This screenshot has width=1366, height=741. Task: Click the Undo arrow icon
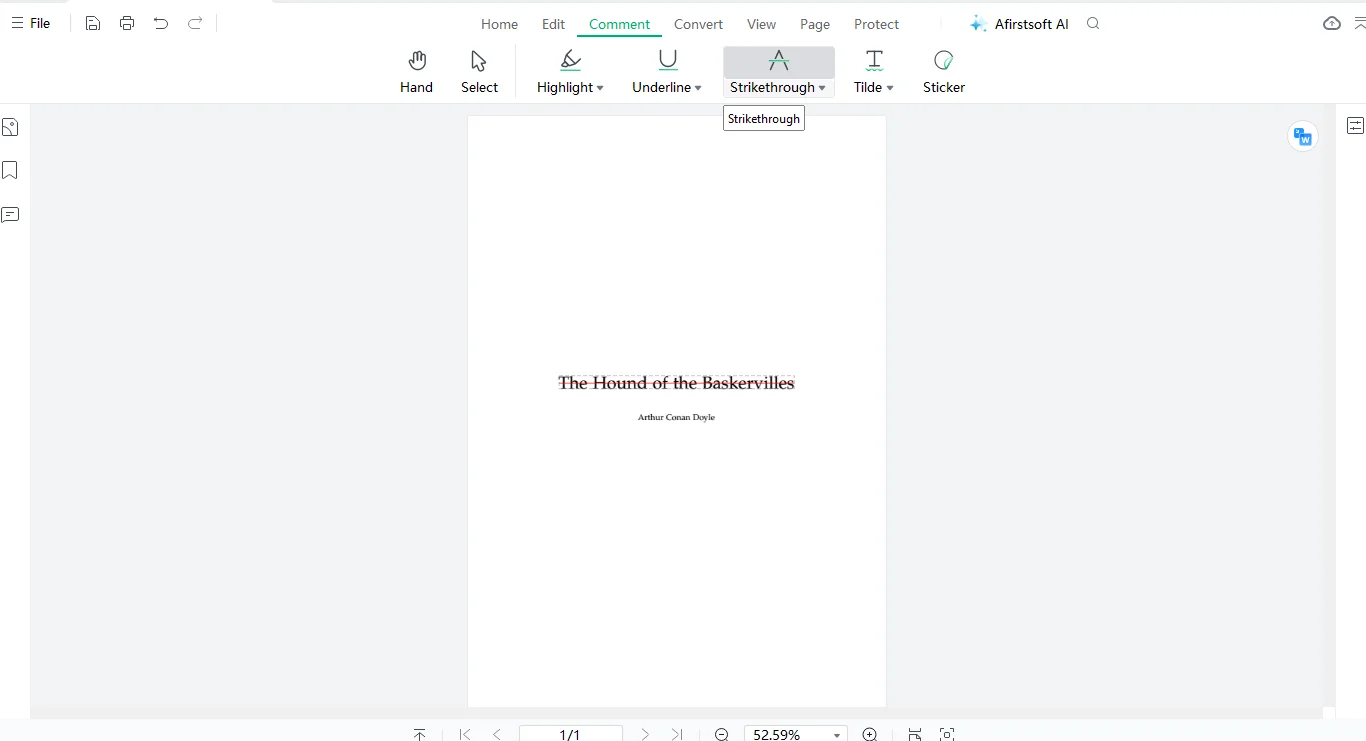click(161, 23)
